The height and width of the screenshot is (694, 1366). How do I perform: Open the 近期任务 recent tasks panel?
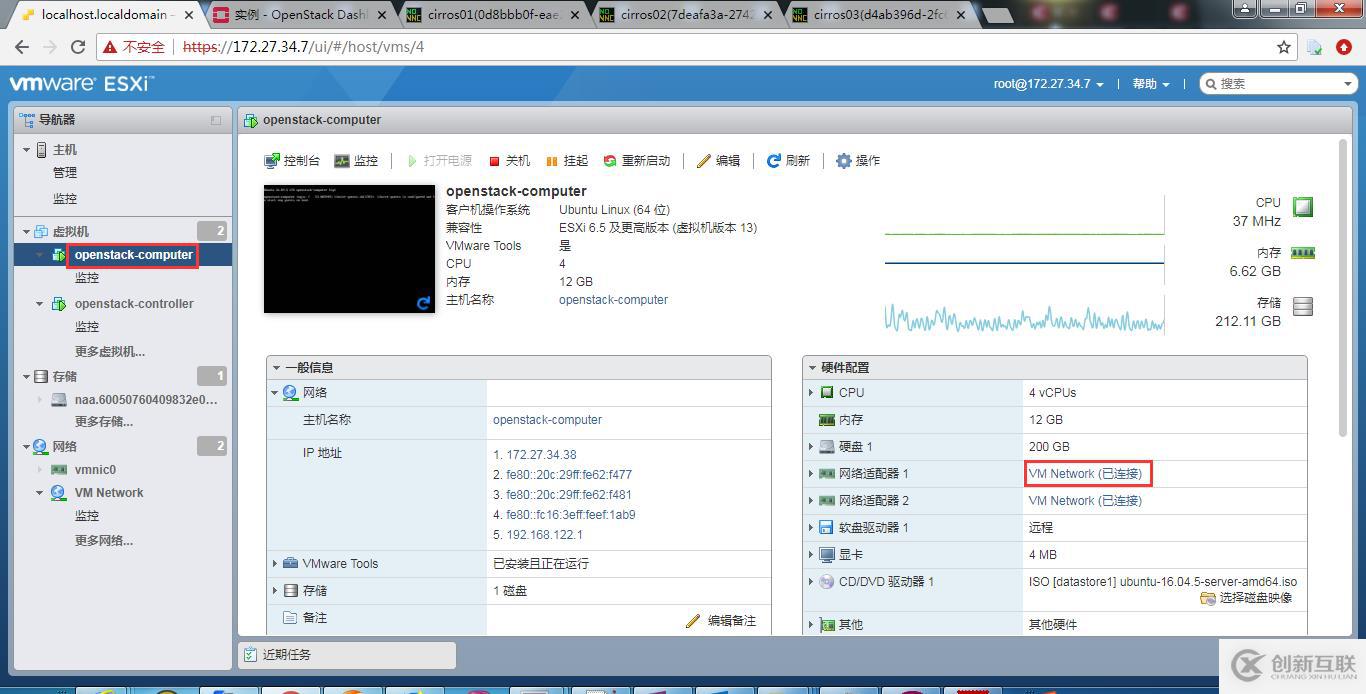[x=347, y=655]
